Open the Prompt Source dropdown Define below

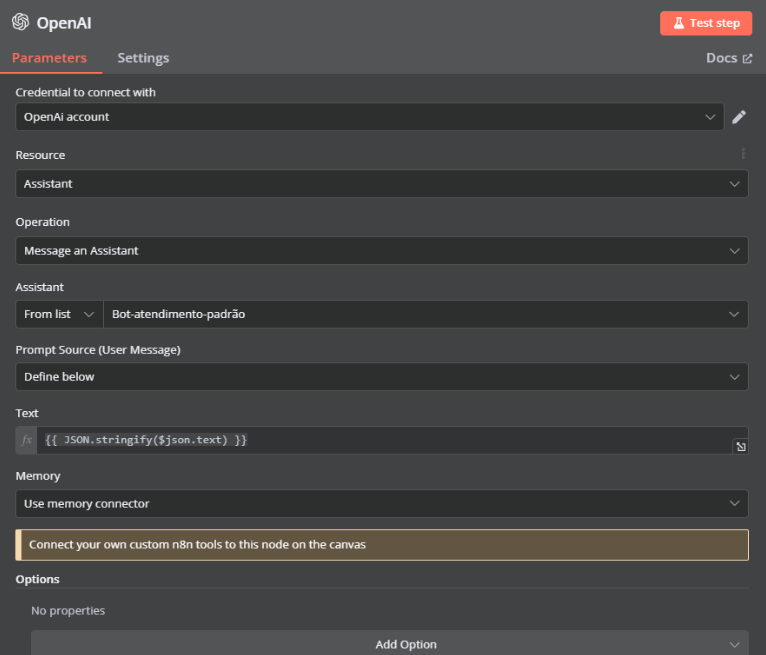[382, 377]
